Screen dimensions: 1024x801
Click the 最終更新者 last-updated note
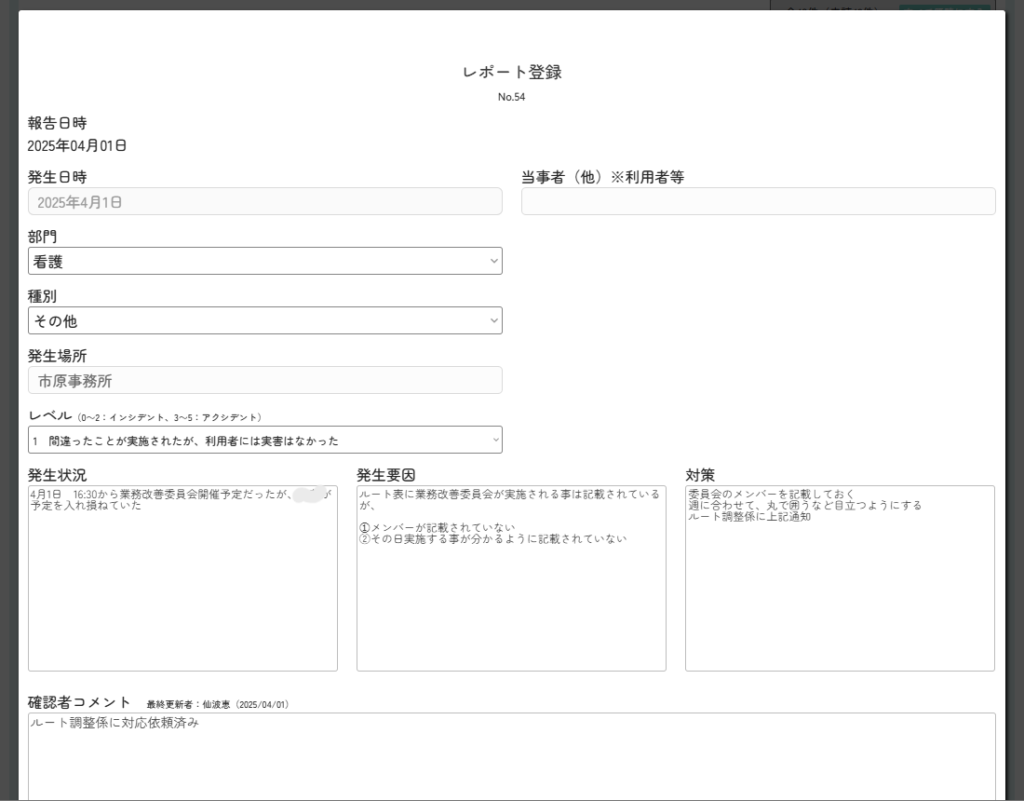tap(217, 704)
